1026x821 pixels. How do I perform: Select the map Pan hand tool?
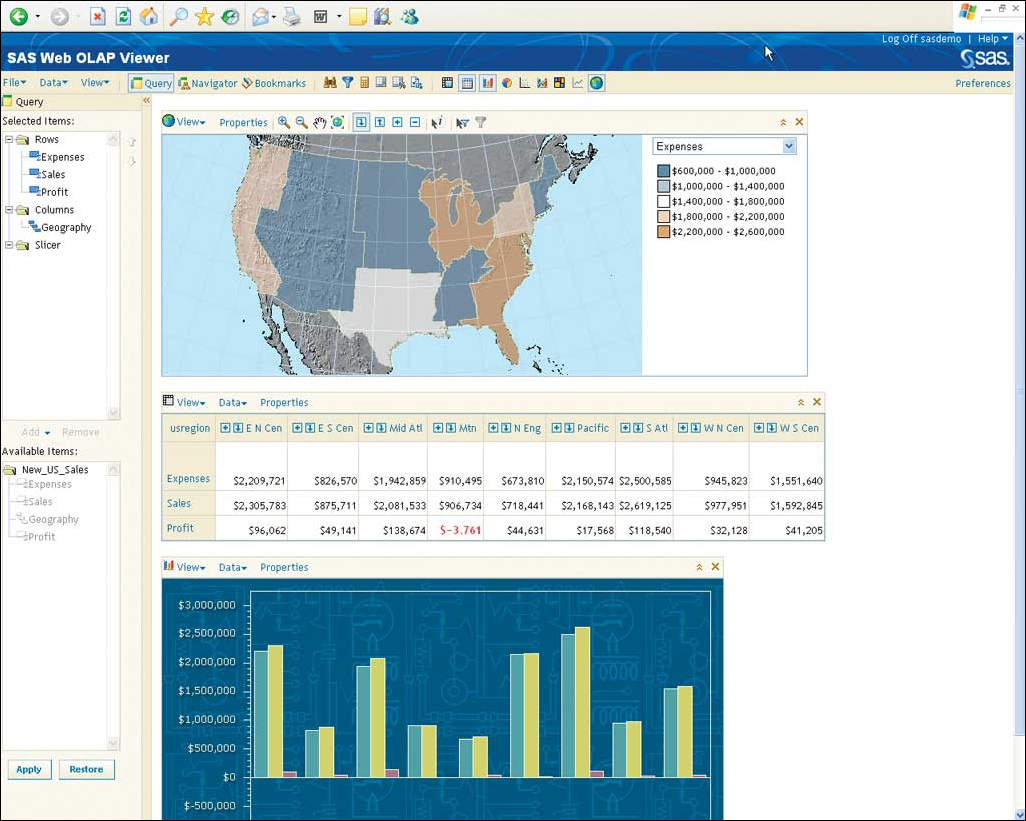(319, 122)
